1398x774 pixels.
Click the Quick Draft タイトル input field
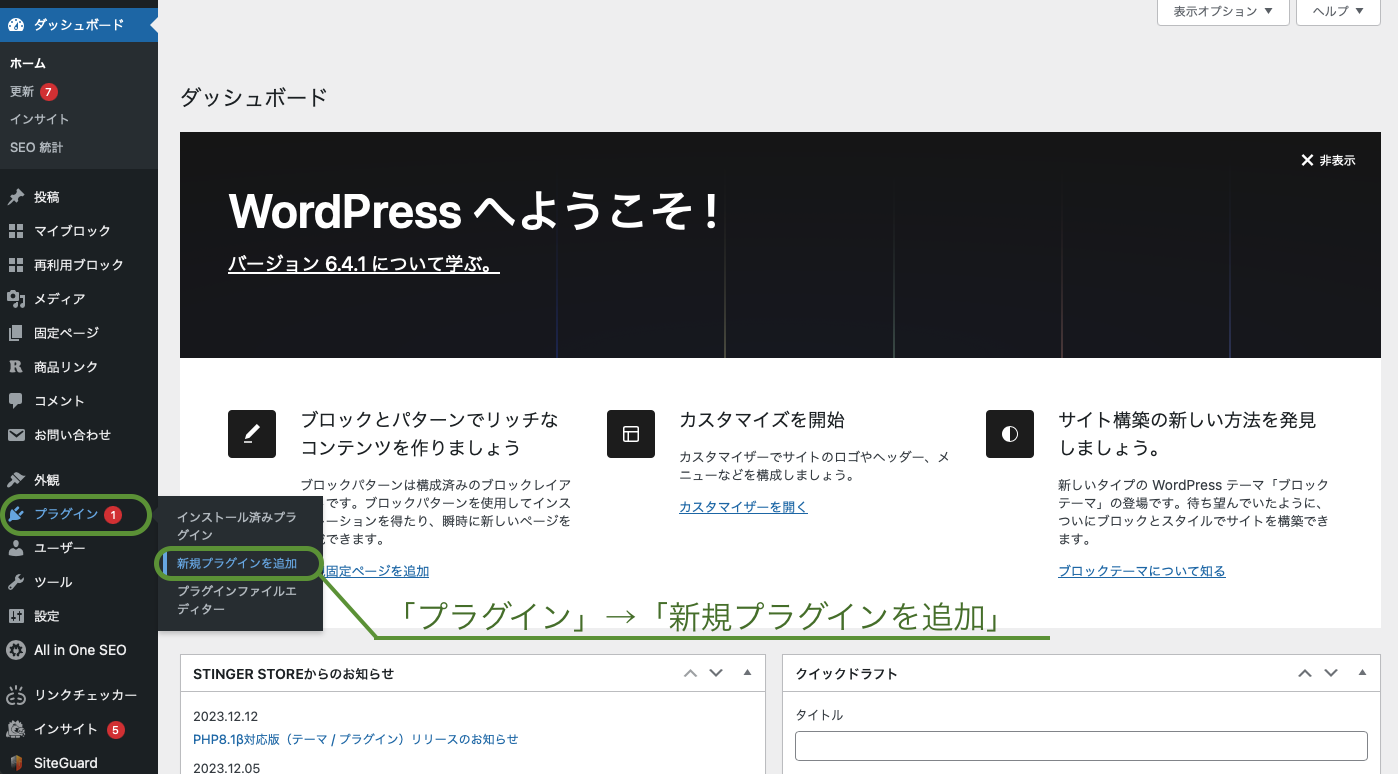(x=1081, y=746)
